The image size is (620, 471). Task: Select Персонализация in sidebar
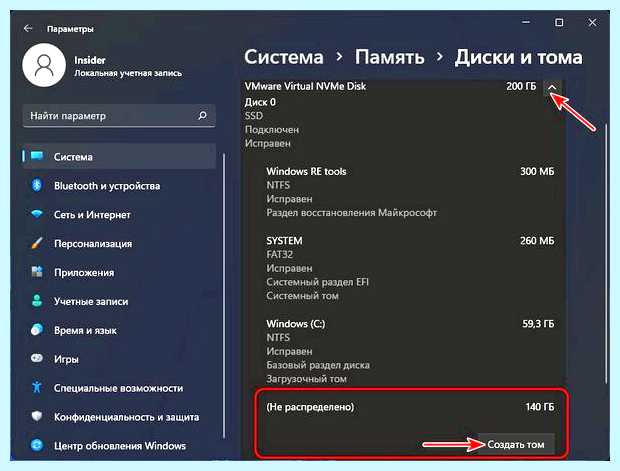[x=119, y=243]
